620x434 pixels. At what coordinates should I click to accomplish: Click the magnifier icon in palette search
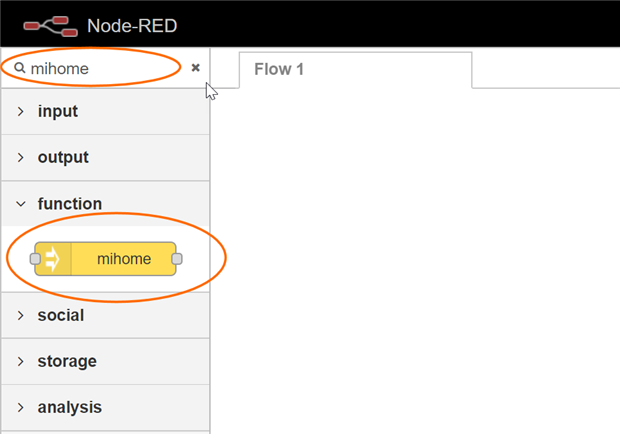(x=19, y=69)
